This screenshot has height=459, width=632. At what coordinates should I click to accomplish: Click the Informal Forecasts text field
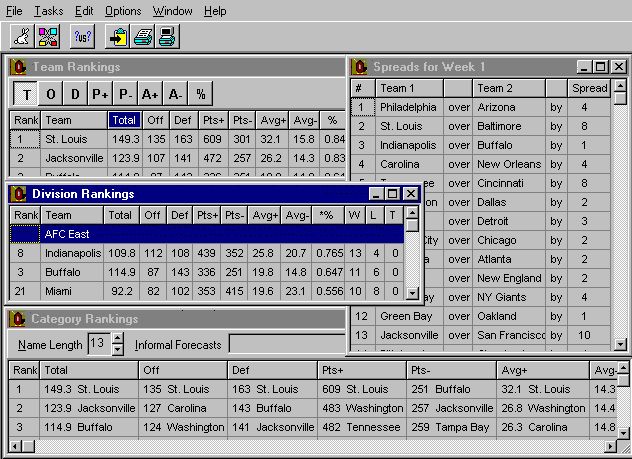point(287,345)
